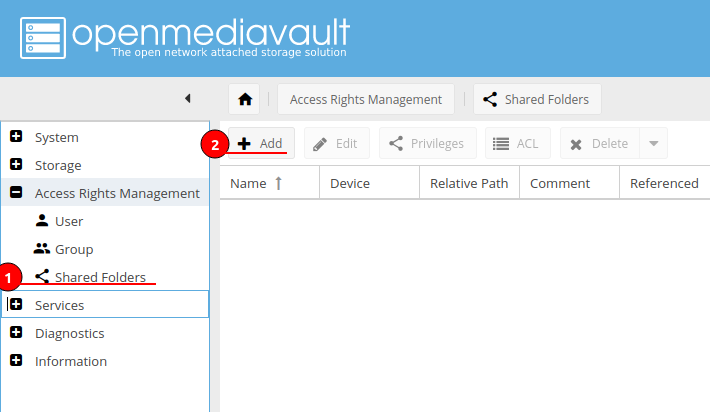Click the disabled Edit button
Viewport: 710px width, 412px height.
click(x=336, y=144)
